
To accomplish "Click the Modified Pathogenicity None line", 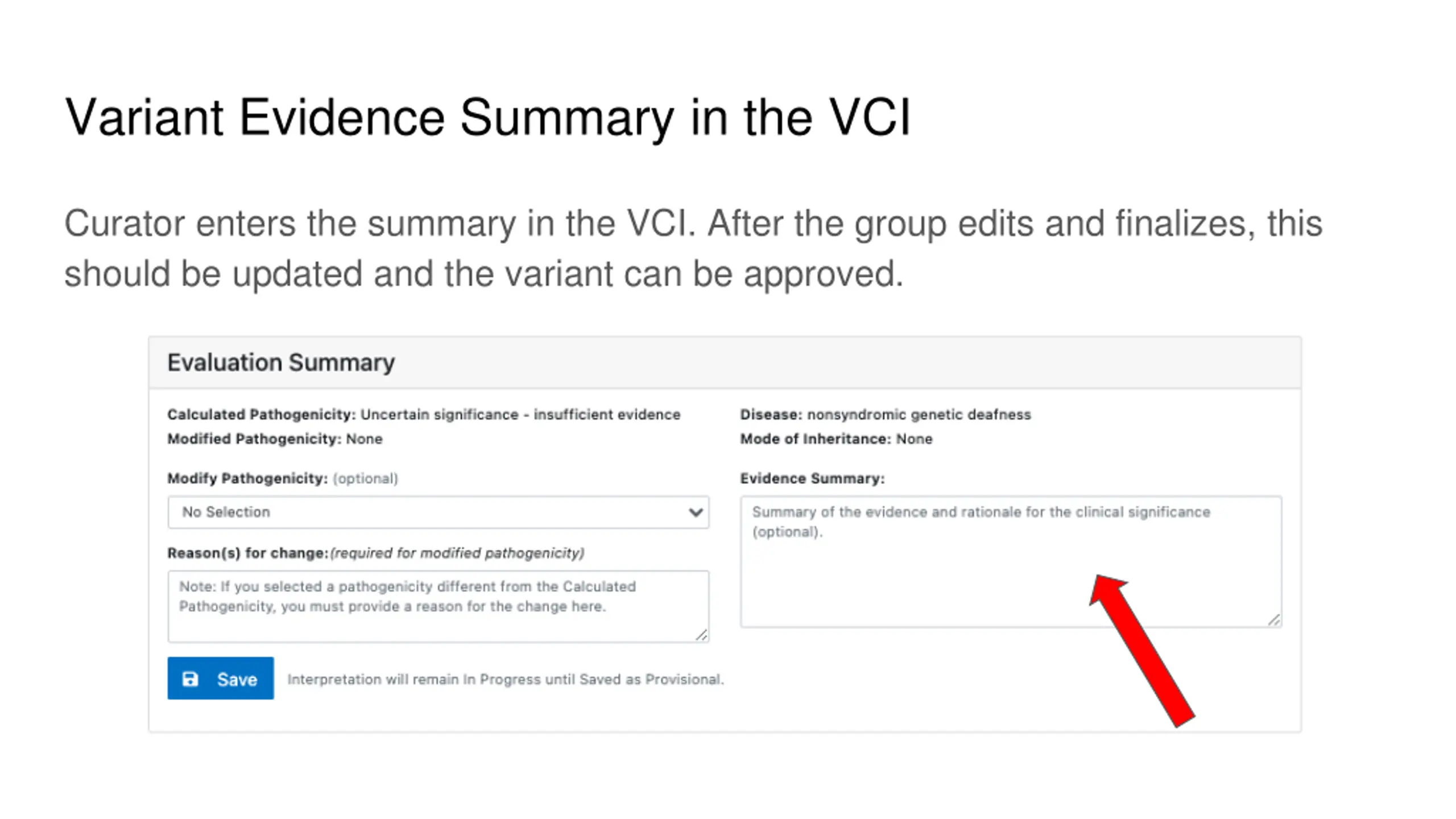I will [275, 439].
